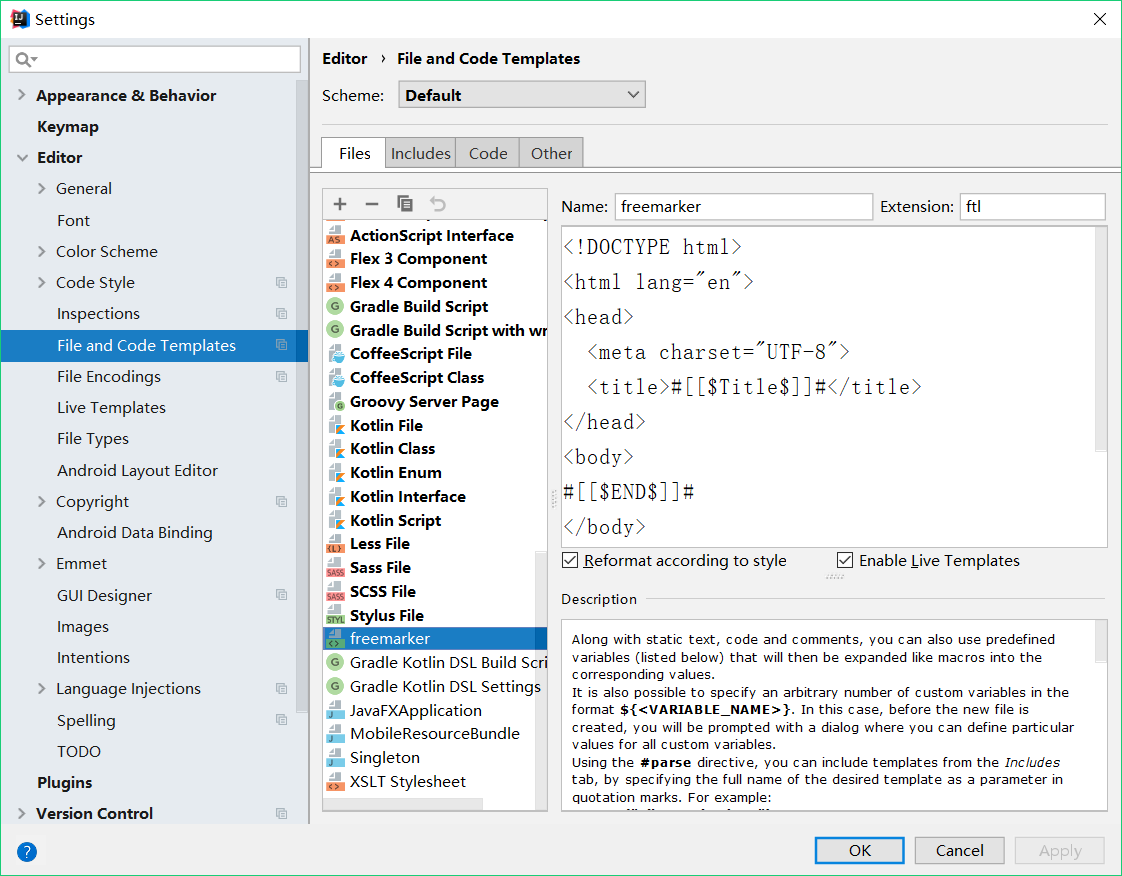Expand Appearance & Behavior section
This screenshot has height=876, width=1122.
[x=21, y=95]
